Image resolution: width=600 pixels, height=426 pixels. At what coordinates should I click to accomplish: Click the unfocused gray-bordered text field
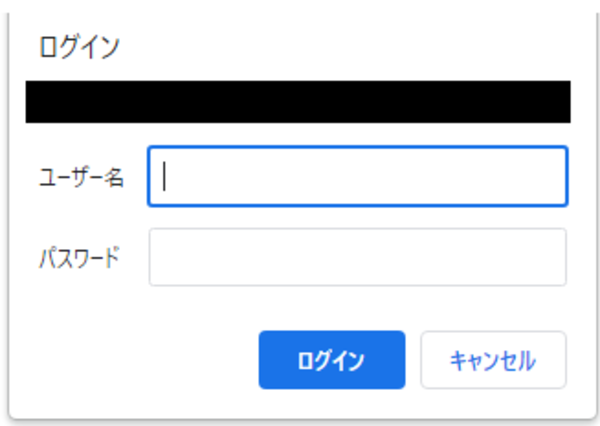(357, 257)
